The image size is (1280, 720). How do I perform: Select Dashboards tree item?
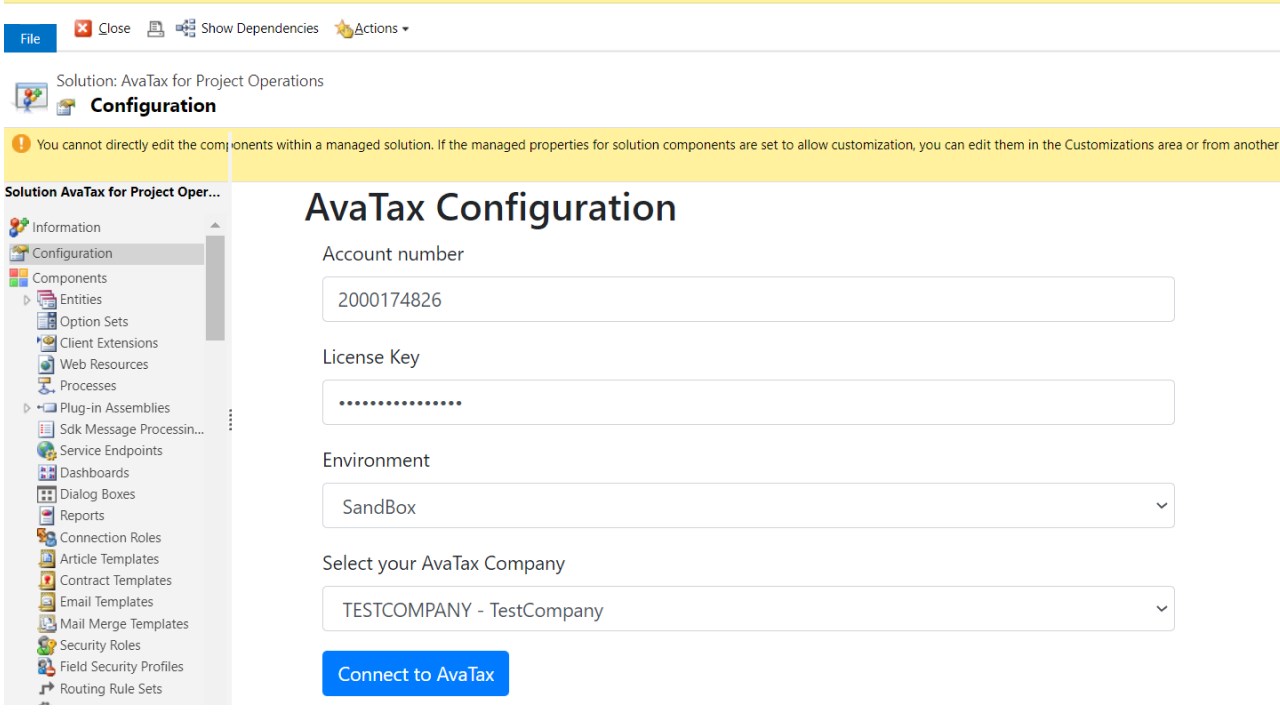[x=94, y=472]
